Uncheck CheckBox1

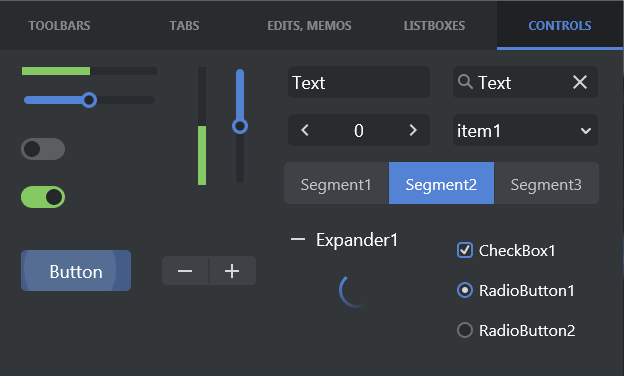[x=465, y=250]
